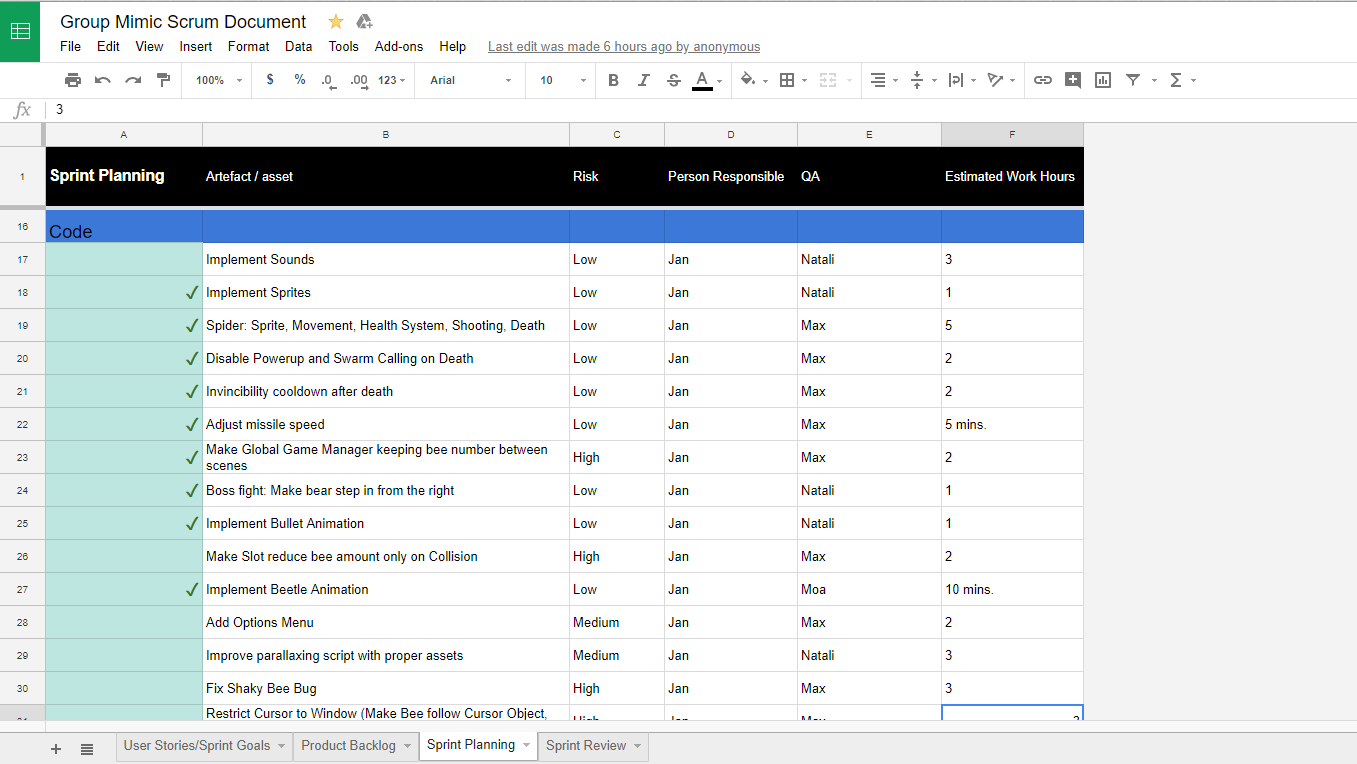The height and width of the screenshot is (764, 1357).
Task: Open the Data menu
Action: 298,46
